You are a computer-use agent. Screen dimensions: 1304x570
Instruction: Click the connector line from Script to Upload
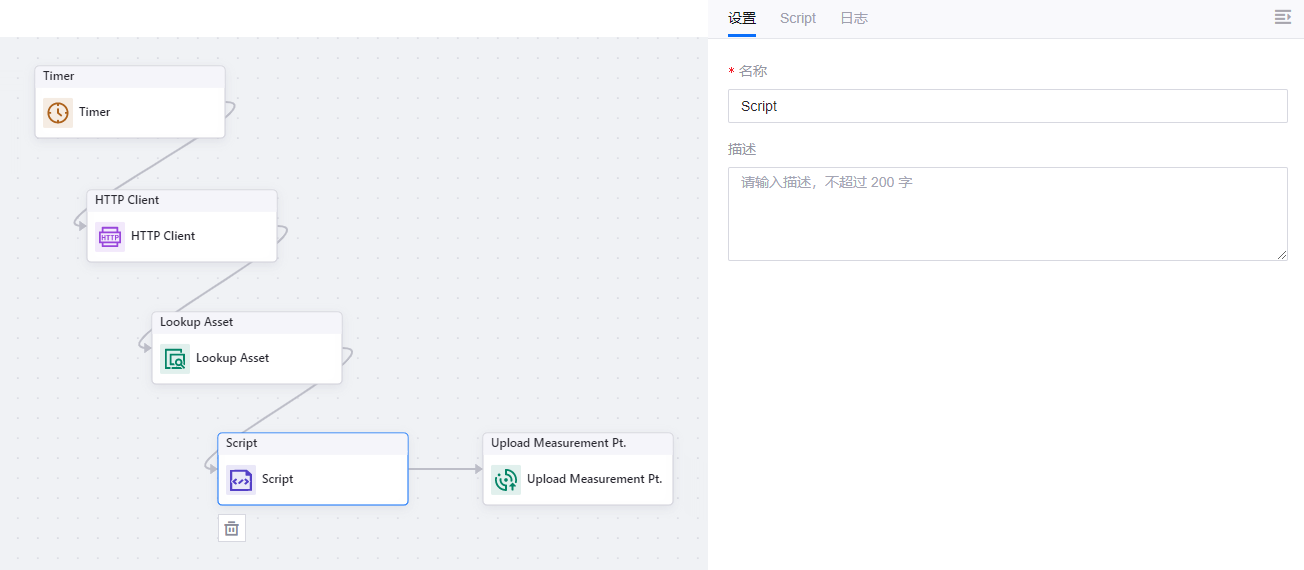[445, 469]
